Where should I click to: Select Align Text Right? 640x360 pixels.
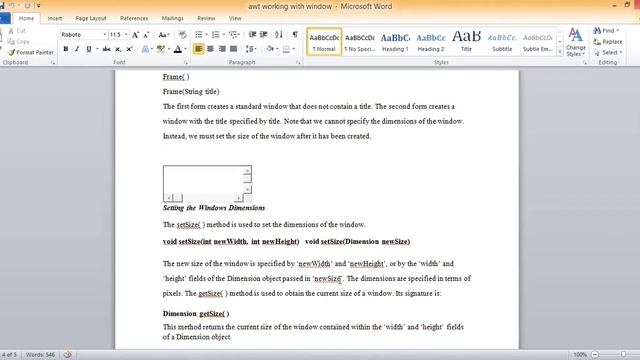point(222,49)
